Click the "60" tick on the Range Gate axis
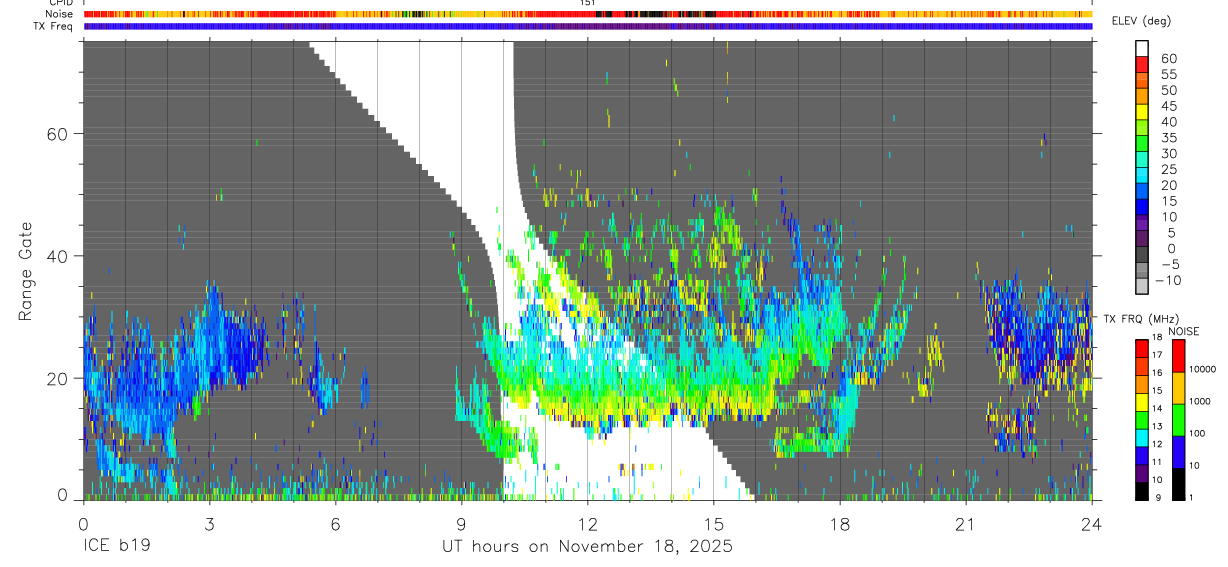The width and height of the screenshot is (1228, 567). [59, 134]
